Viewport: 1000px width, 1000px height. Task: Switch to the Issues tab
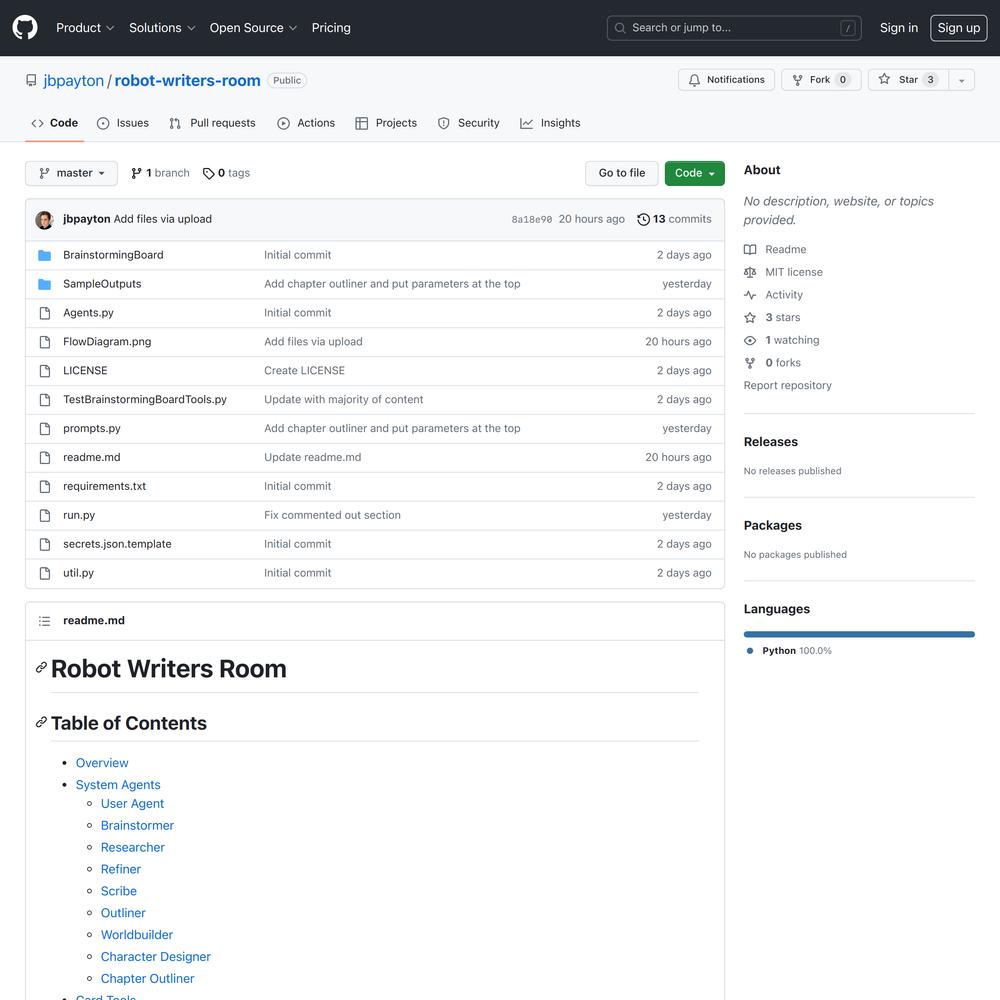[x=122, y=123]
